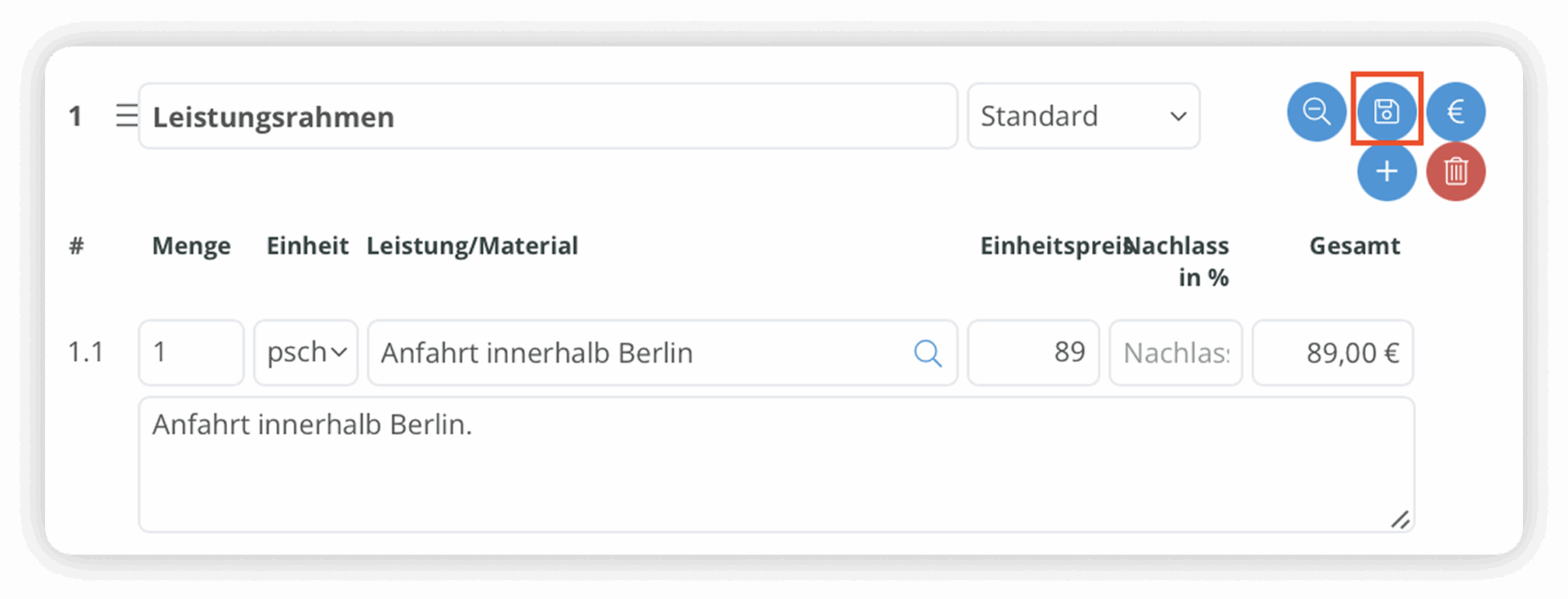The height and width of the screenshot is (599, 1568).
Task: Open the psch unit dropdown
Action: point(306,353)
